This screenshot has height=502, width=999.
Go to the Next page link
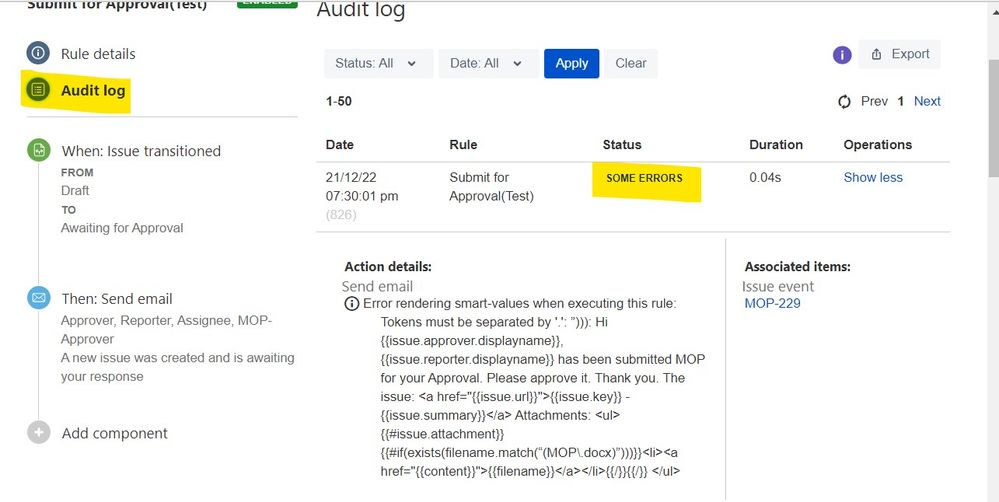[927, 101]
